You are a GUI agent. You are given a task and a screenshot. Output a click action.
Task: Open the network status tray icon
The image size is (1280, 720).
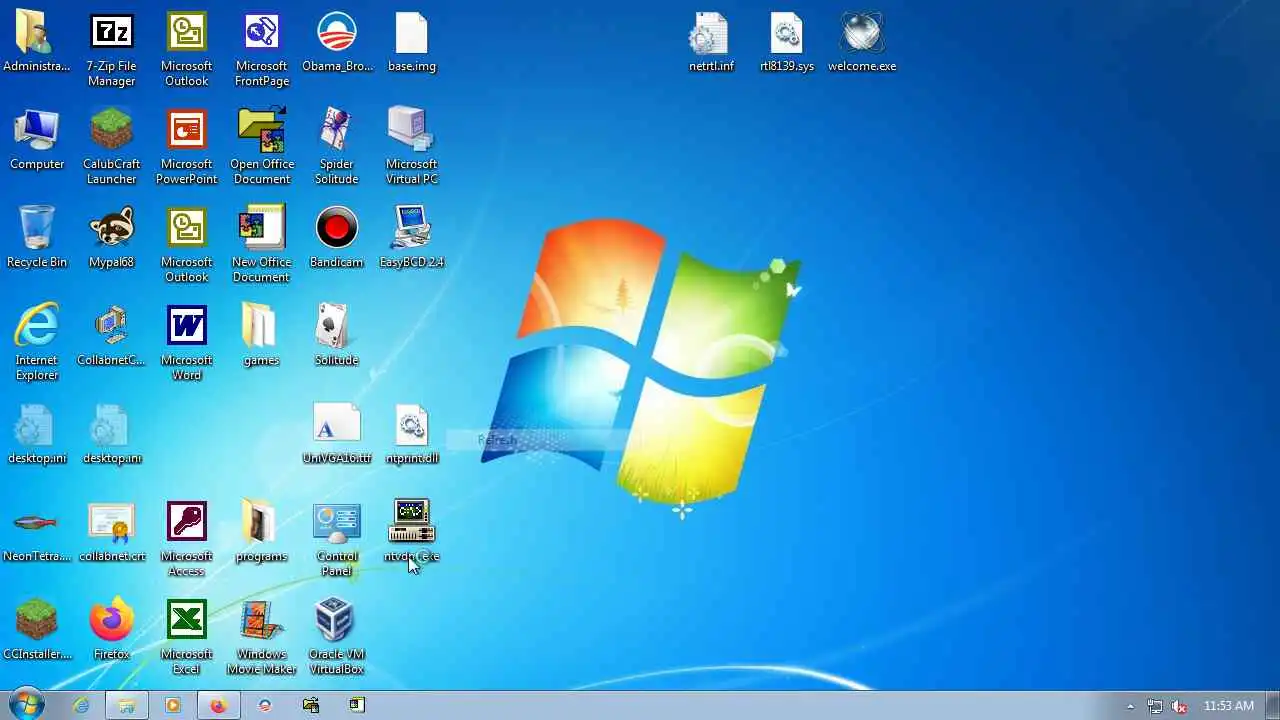pos(1155,706)
